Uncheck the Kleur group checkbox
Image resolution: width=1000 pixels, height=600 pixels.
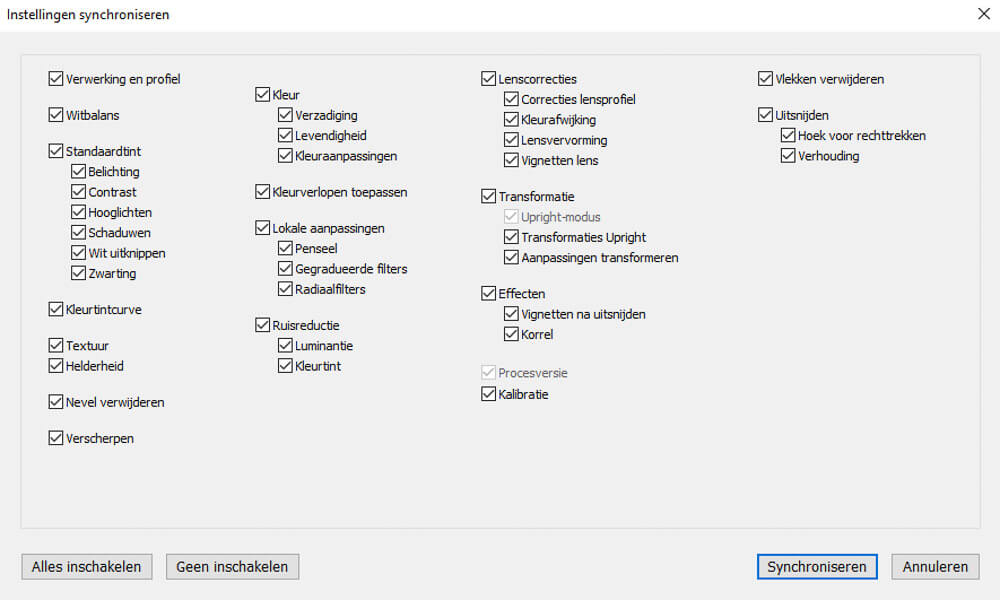(x=263, y=95)
